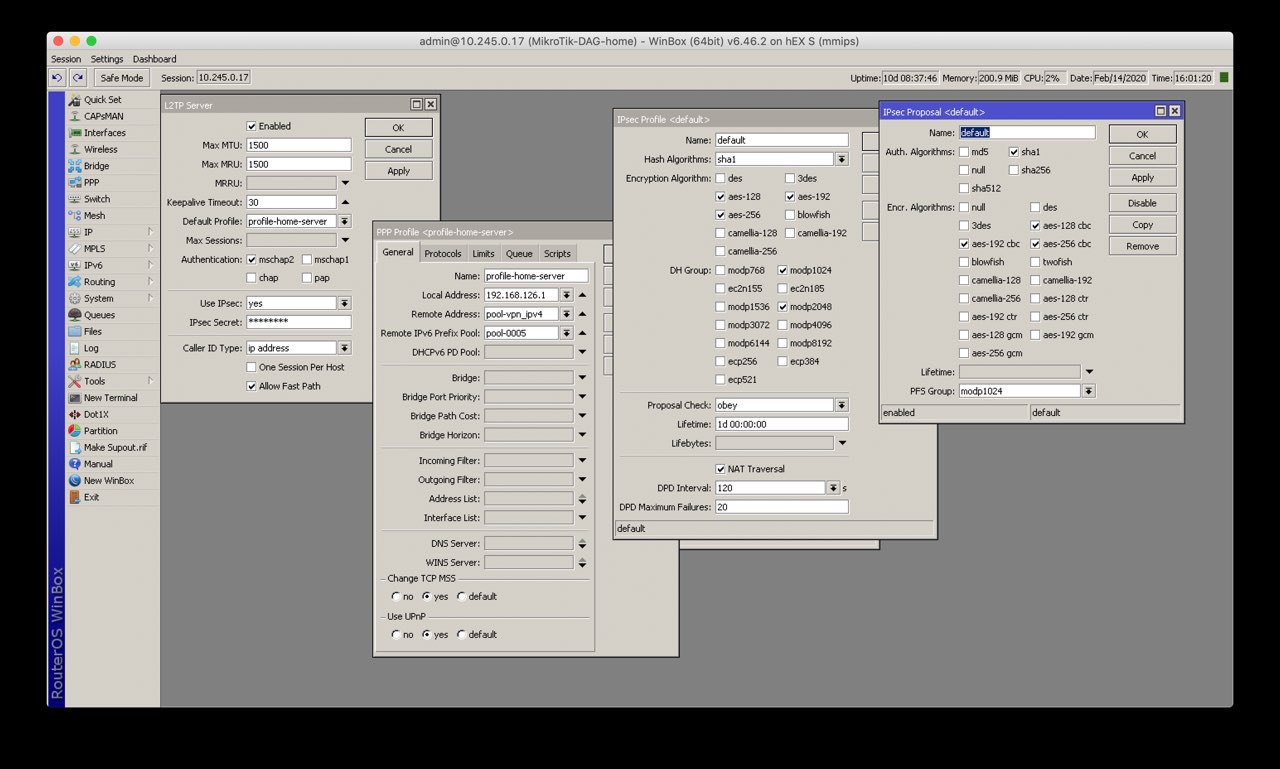Open the Session menu
Viewport: 1280px width, 769px height.
tap(66, 59)
